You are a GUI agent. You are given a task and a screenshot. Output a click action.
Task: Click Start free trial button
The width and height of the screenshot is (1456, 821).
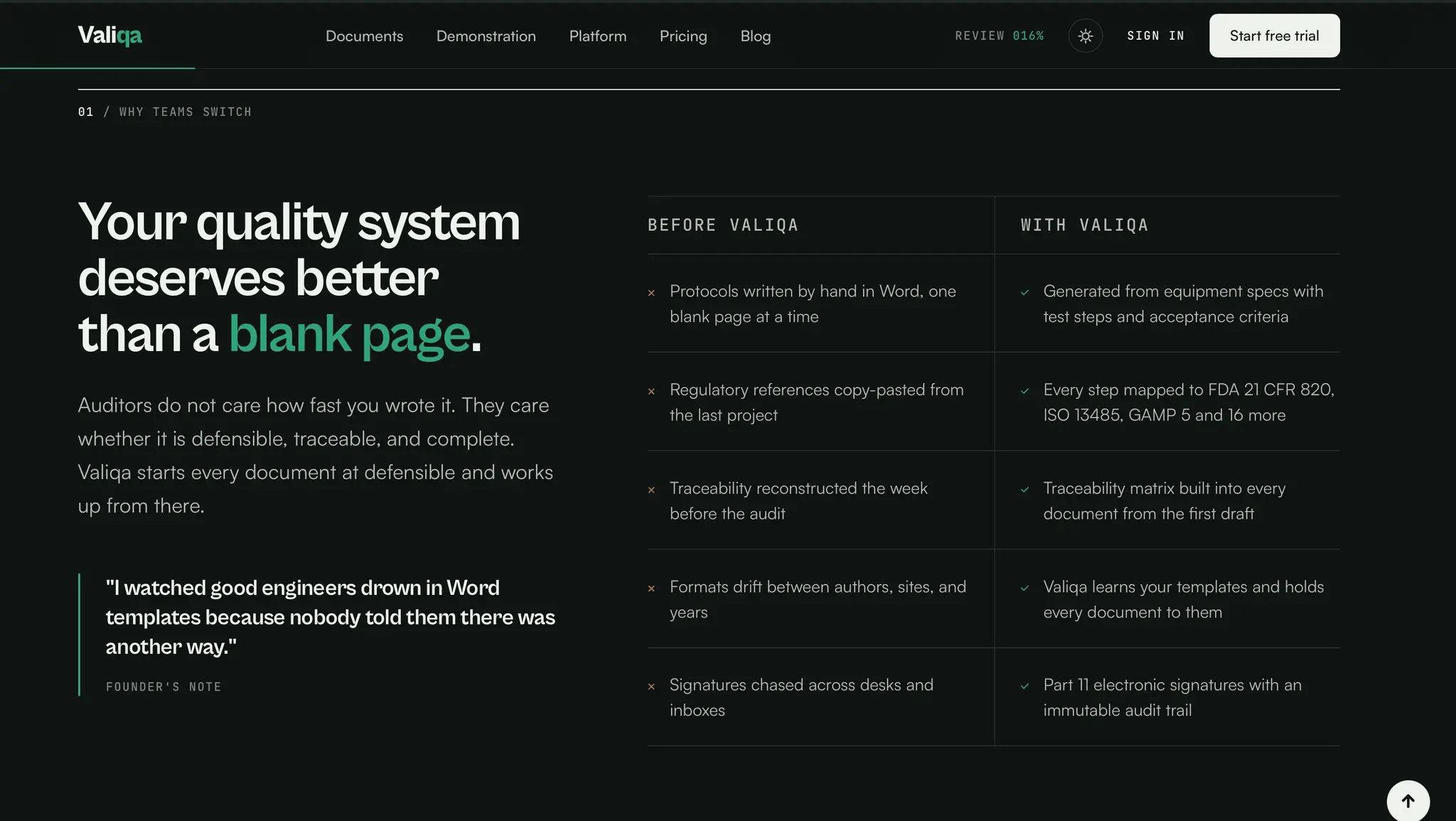point(1275,36)
